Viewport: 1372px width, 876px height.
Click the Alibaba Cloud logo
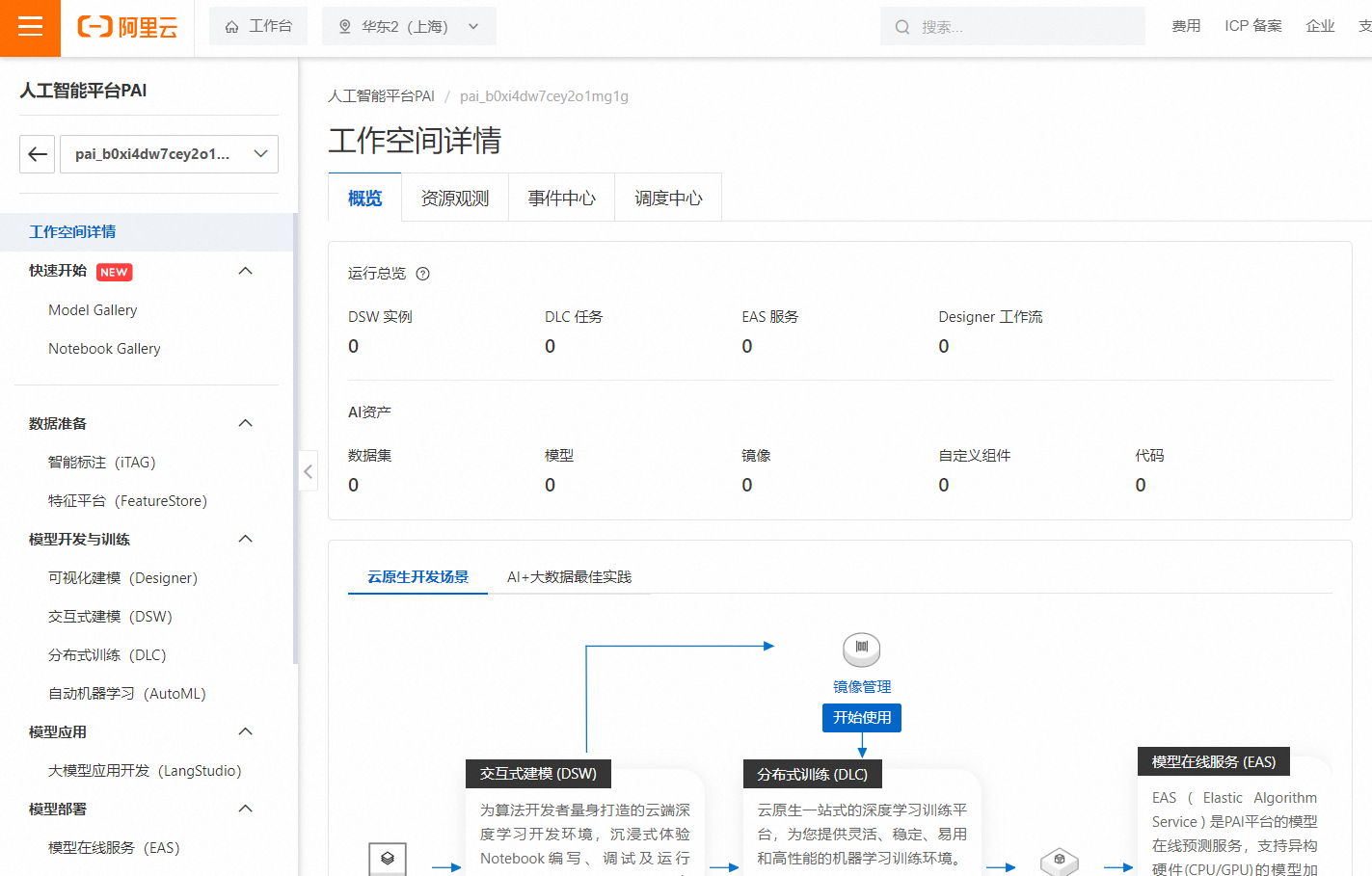[127, 27]
